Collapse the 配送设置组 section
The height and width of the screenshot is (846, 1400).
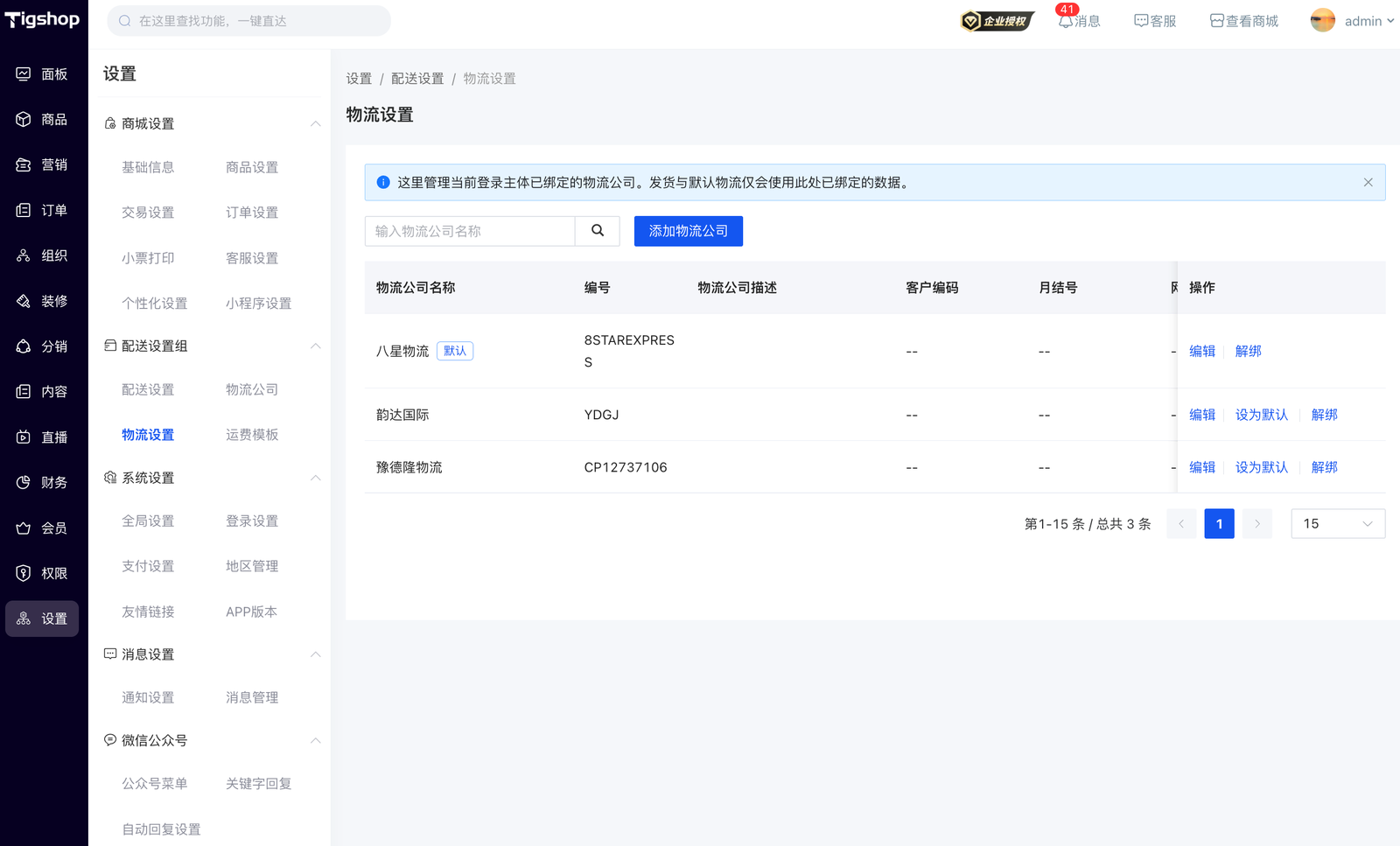(x=315, y=346)
